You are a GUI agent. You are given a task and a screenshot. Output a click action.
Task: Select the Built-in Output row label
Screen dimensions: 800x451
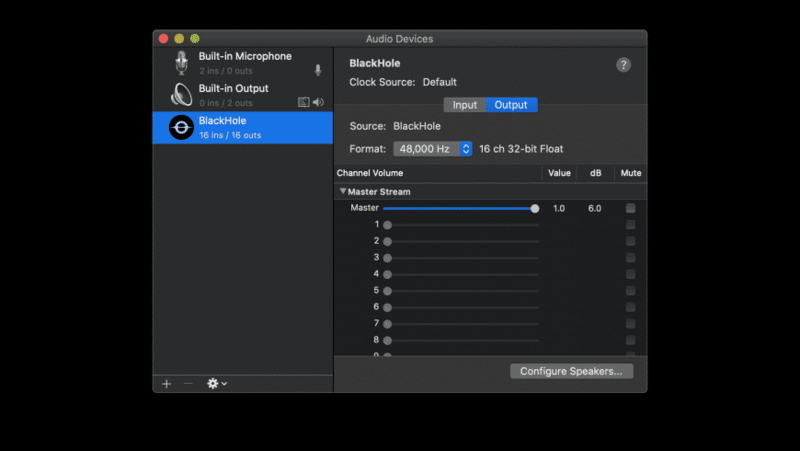click(x=233, y=88)
